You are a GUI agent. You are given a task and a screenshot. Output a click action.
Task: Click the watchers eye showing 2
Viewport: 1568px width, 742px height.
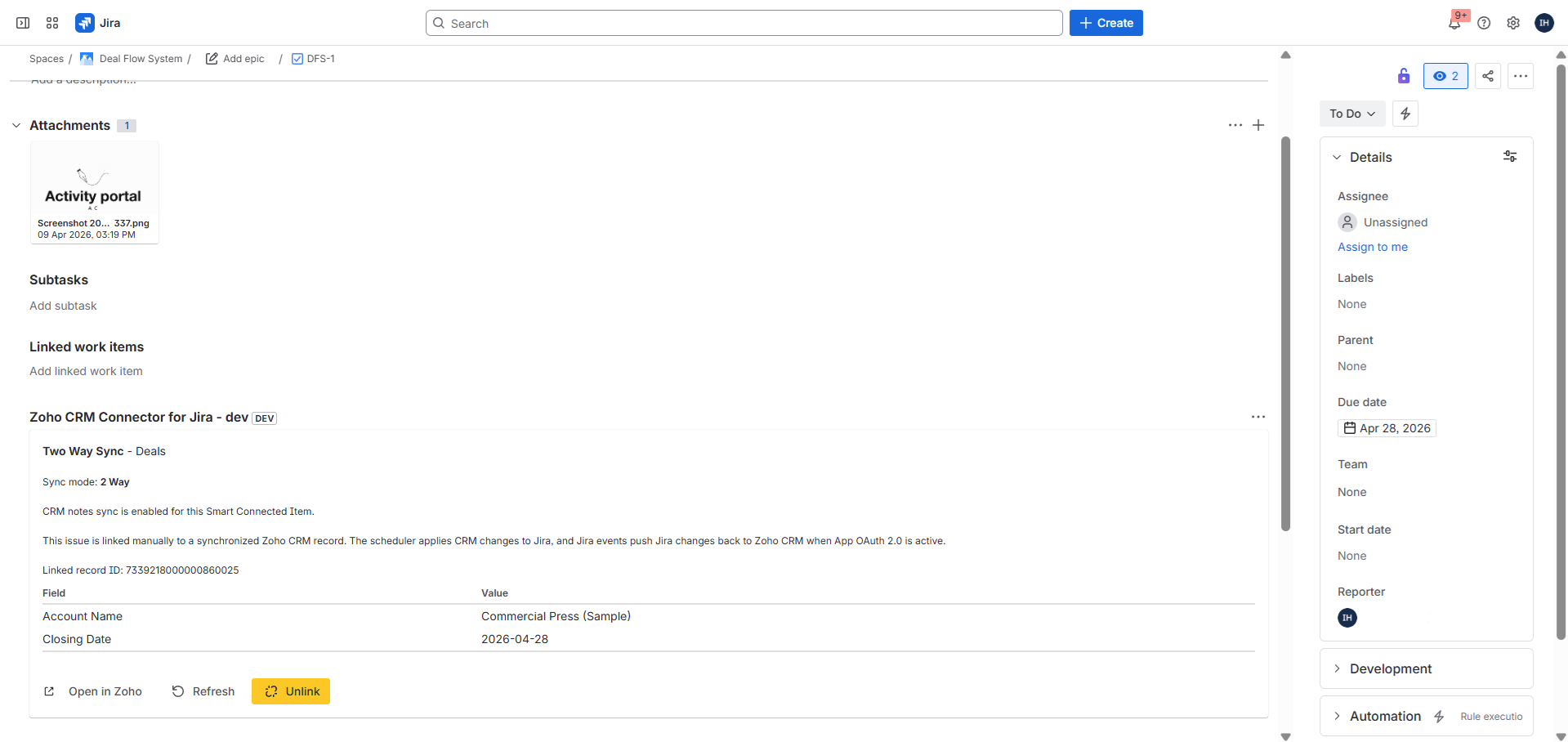coord(1445,76)
